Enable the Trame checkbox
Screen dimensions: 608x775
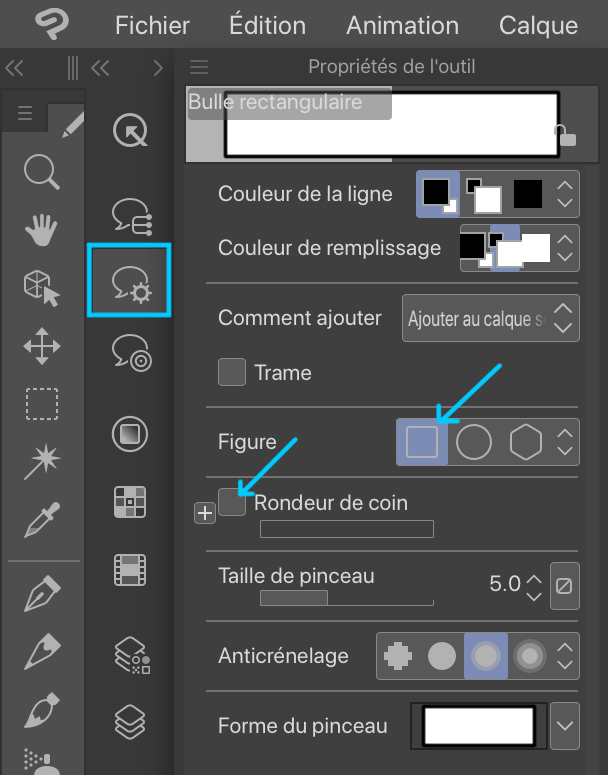232,373
